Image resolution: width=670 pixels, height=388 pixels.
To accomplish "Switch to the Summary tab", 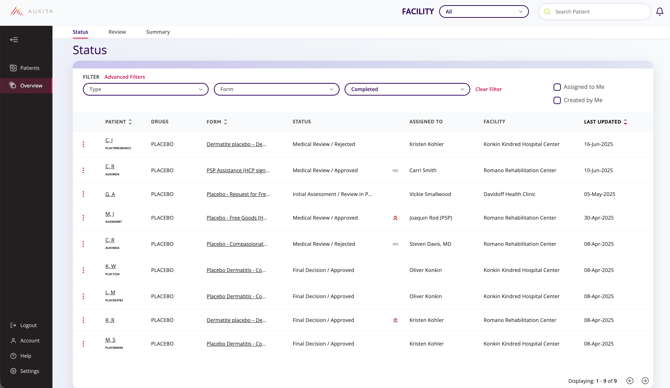I will point(158,32).
